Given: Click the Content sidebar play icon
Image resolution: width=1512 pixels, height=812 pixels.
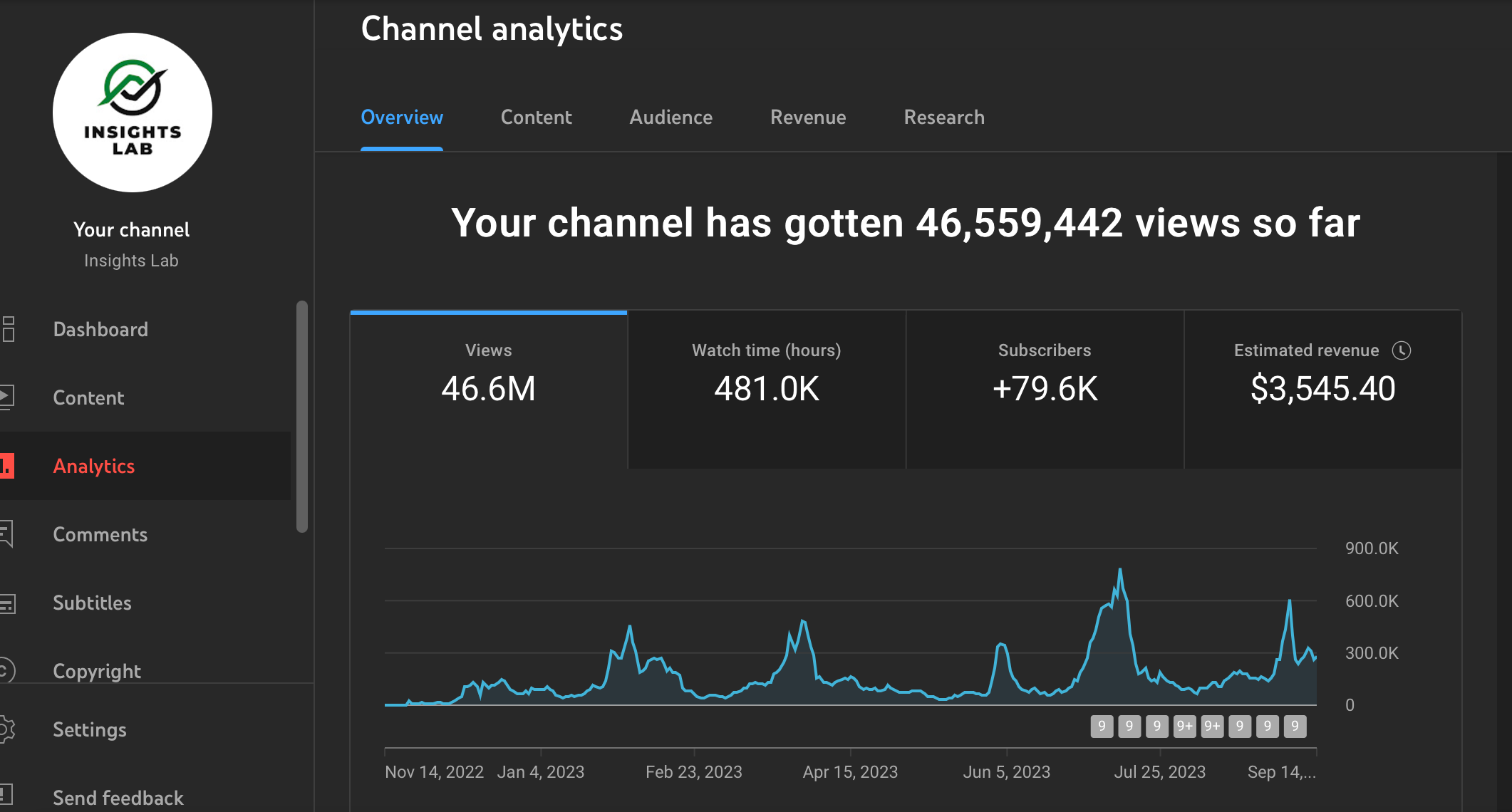Looking at the screenshot, I should pos(7,397).
